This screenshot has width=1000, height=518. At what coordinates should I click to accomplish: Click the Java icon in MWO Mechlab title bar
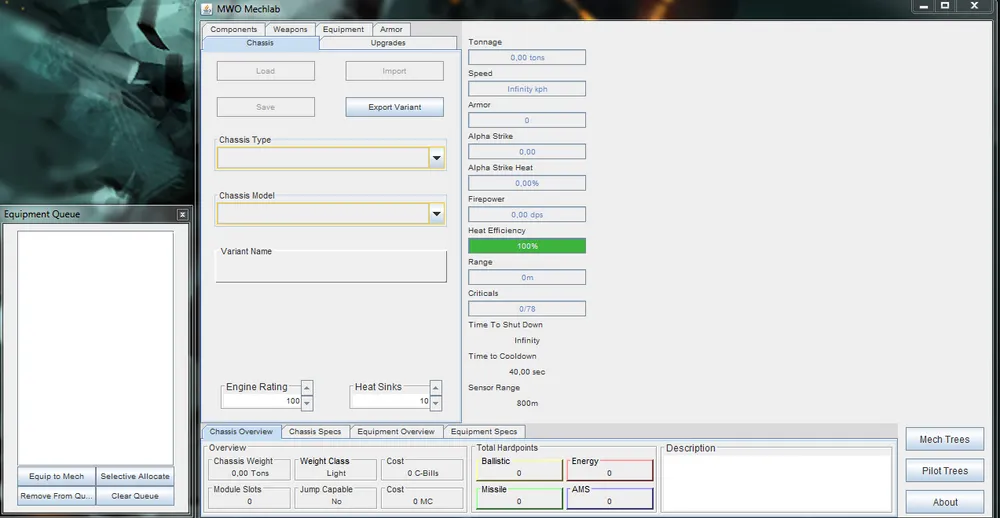point(207,8)
